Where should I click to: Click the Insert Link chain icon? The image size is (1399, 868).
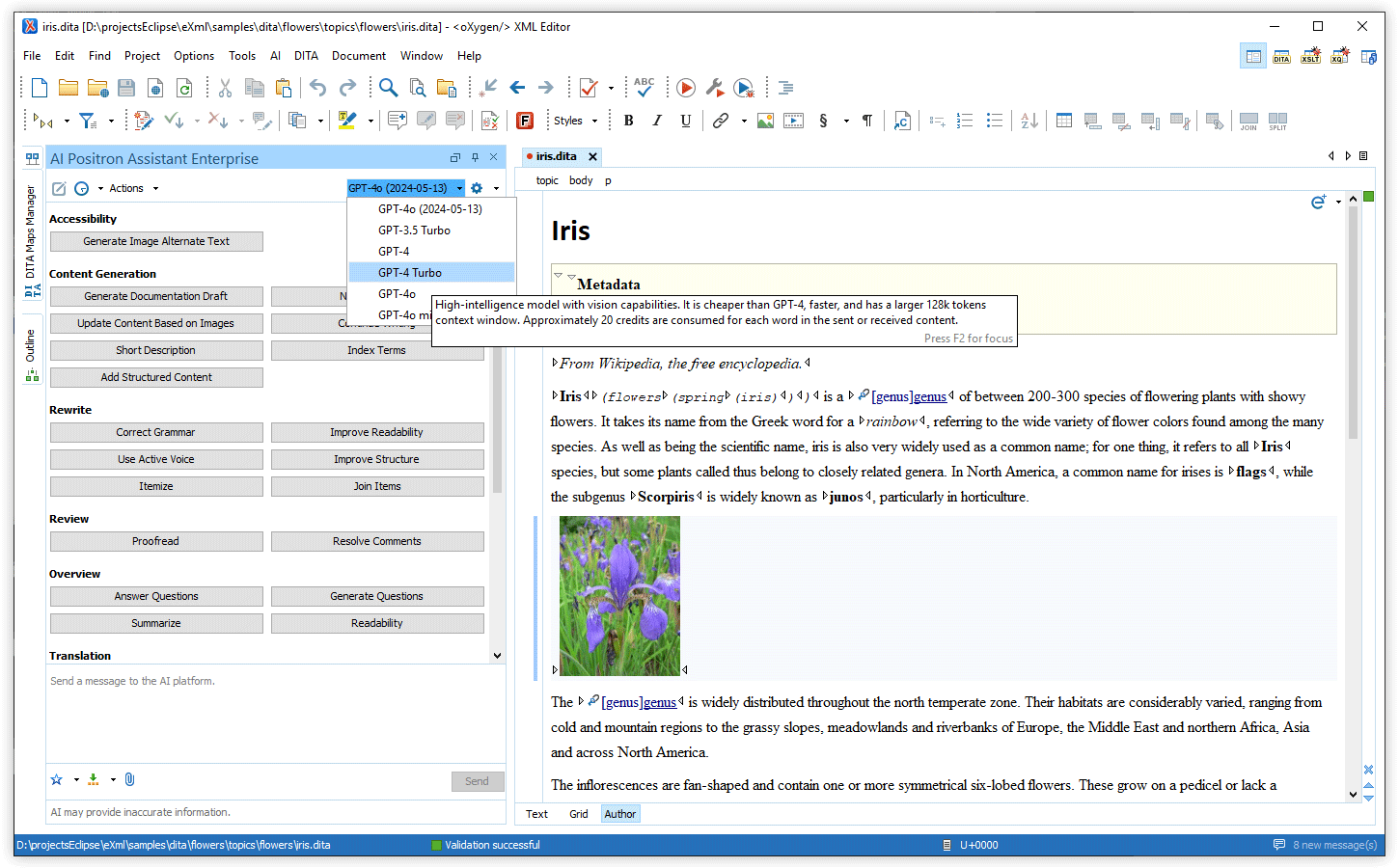click(x=721, y=121)
